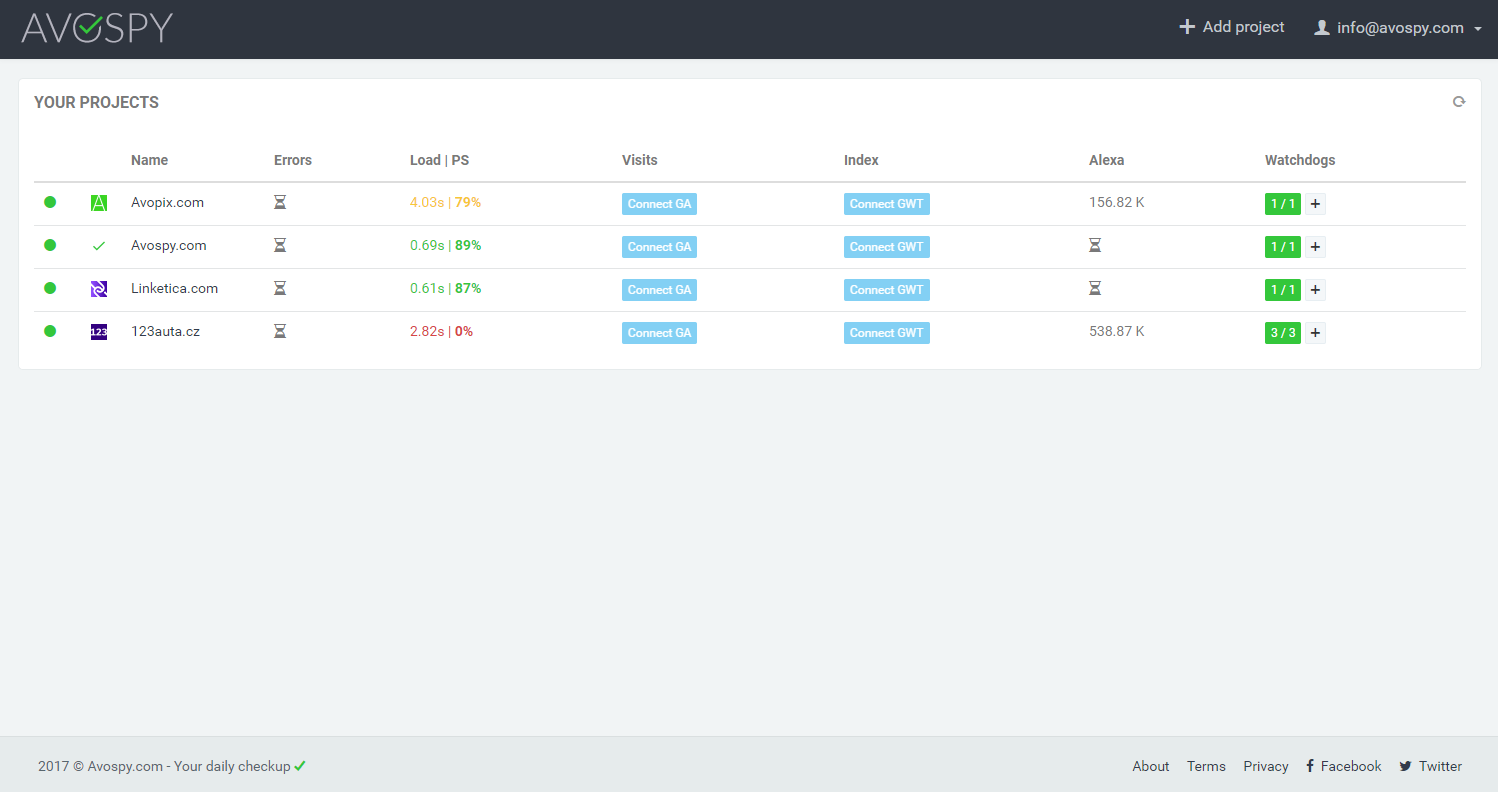Click the 156.82 K Alexa value
The image size is (1498, 792).
coord(1117,202)
